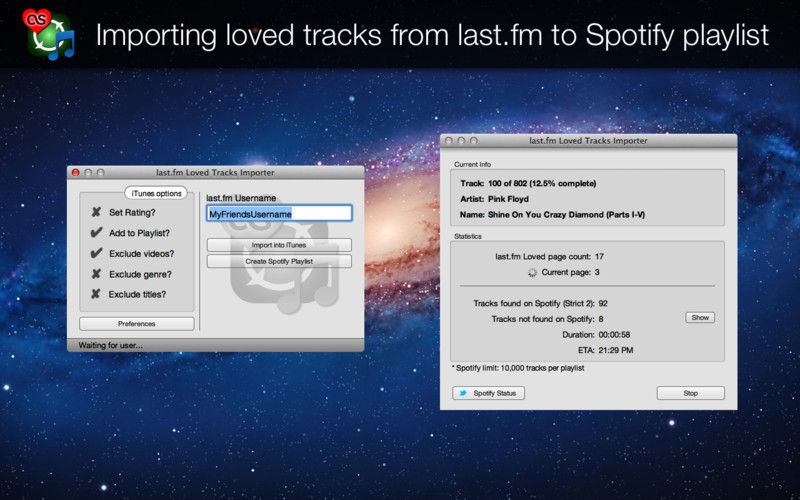The height and width of the screenshot is (500, 800).
Task: Click the 'Tracks not found on Spotify: 8' text
Action: point(547,319)
